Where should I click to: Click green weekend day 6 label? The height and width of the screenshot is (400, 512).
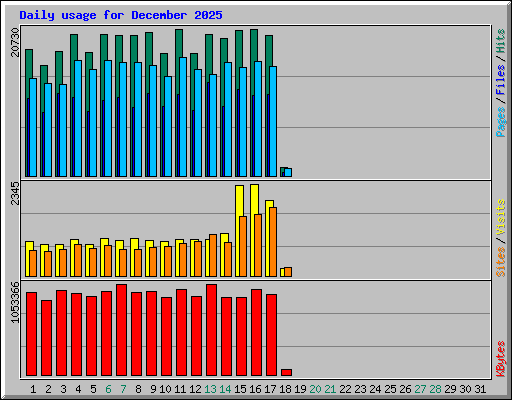[108, 389]
